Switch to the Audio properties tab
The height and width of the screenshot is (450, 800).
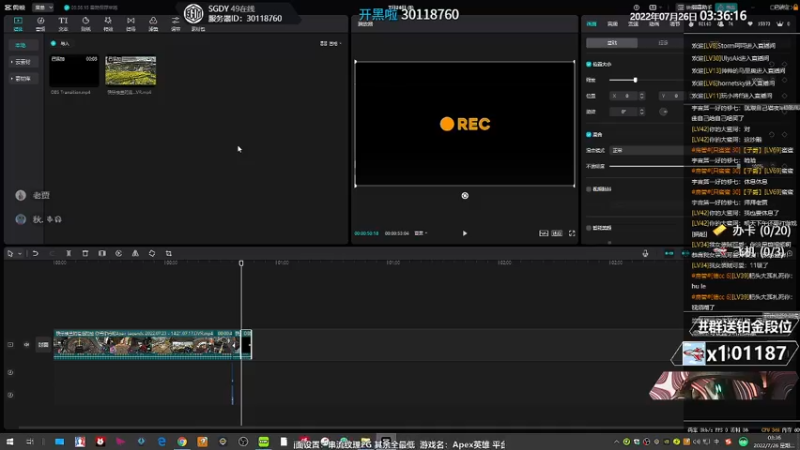(x=612, y=24)
